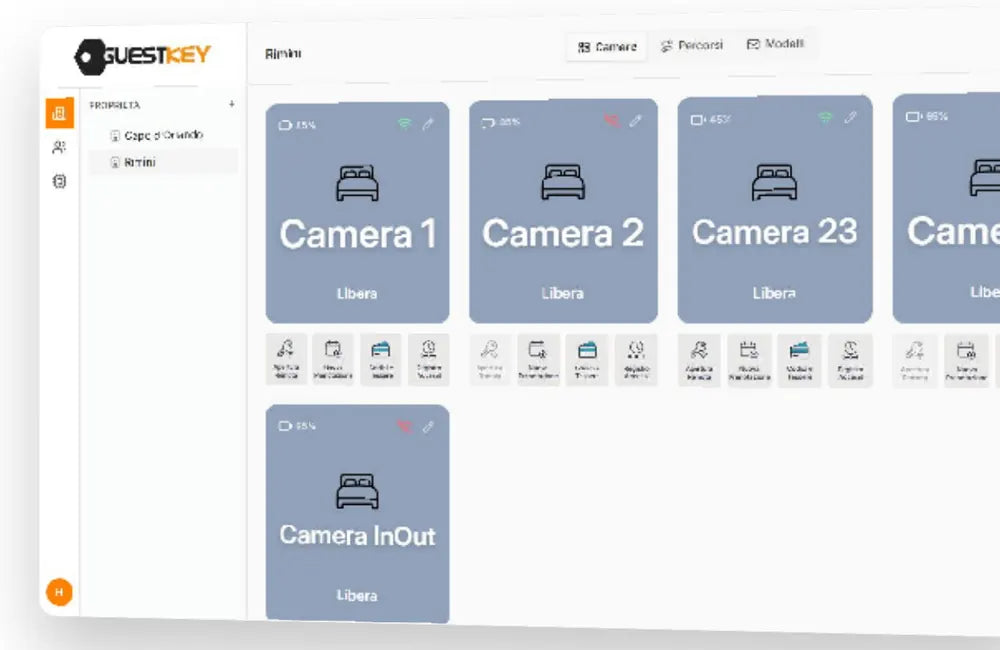This screenshot has width=1000, height=650.
Task: Open the properties building icon in sidebar
Action: click(x=59, y=113)
